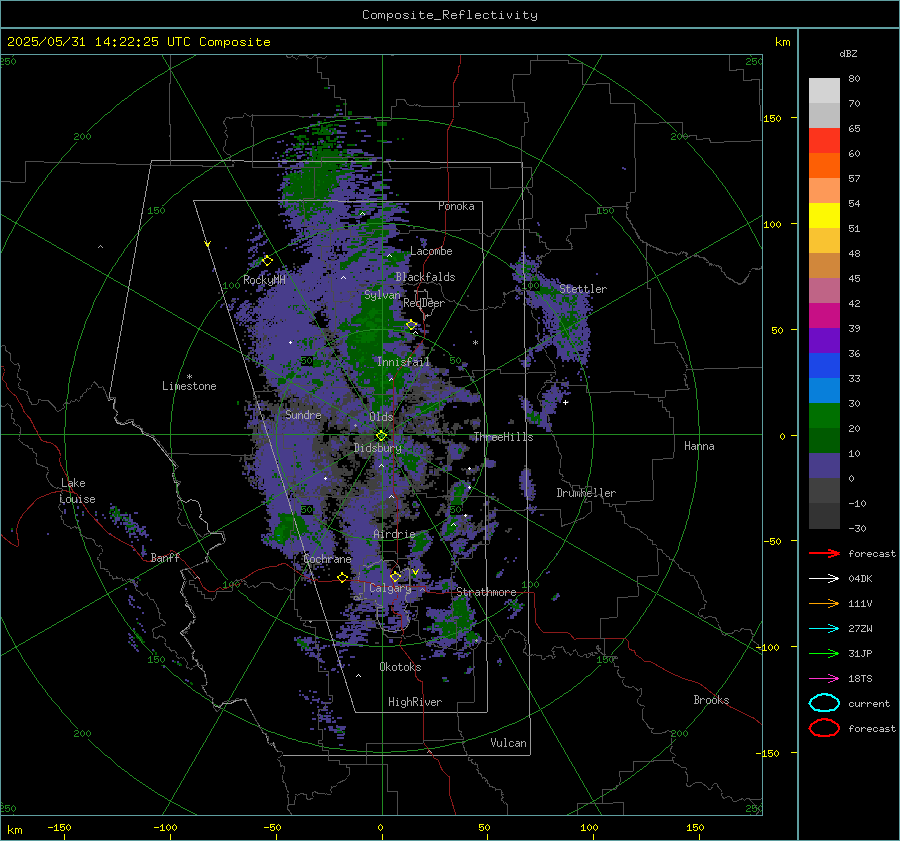900x841 pixels.
Task: Click the RockyMH label
Action: [264, 280]
